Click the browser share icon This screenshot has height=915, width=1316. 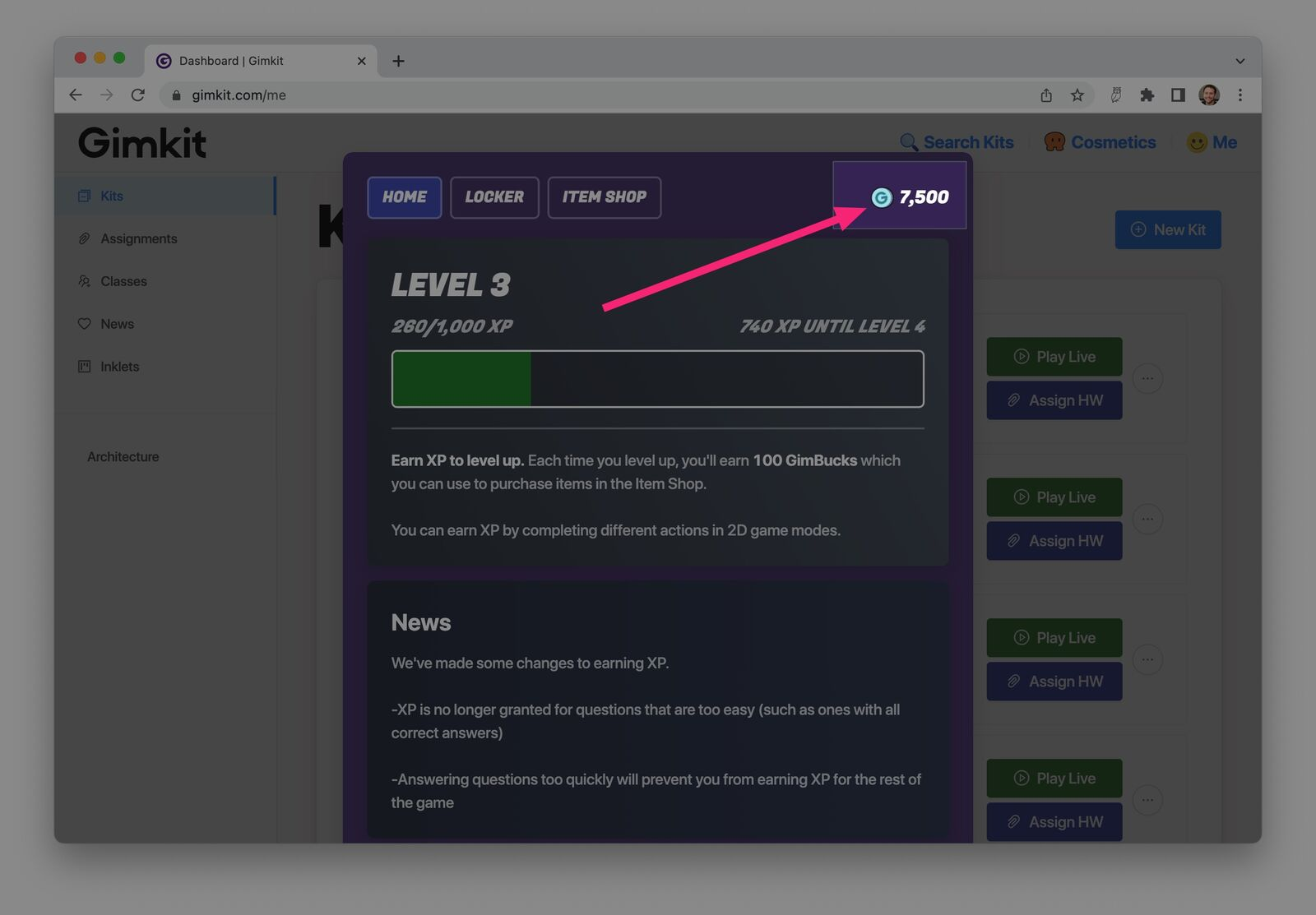(1046, 95)
